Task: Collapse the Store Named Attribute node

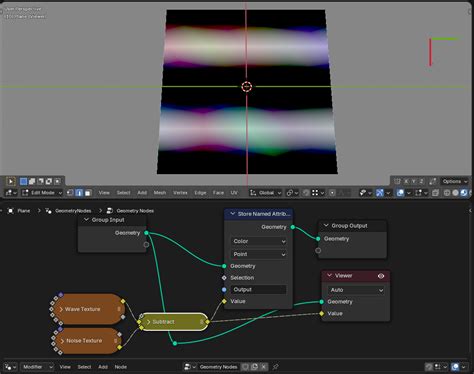Action: pyautogui.click(x=233, y=214)
